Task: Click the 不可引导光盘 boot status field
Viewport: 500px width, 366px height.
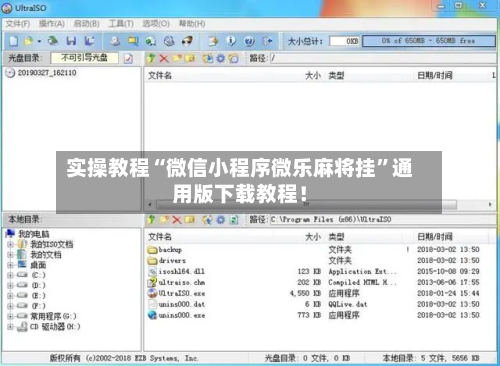Action: point(84,58)
